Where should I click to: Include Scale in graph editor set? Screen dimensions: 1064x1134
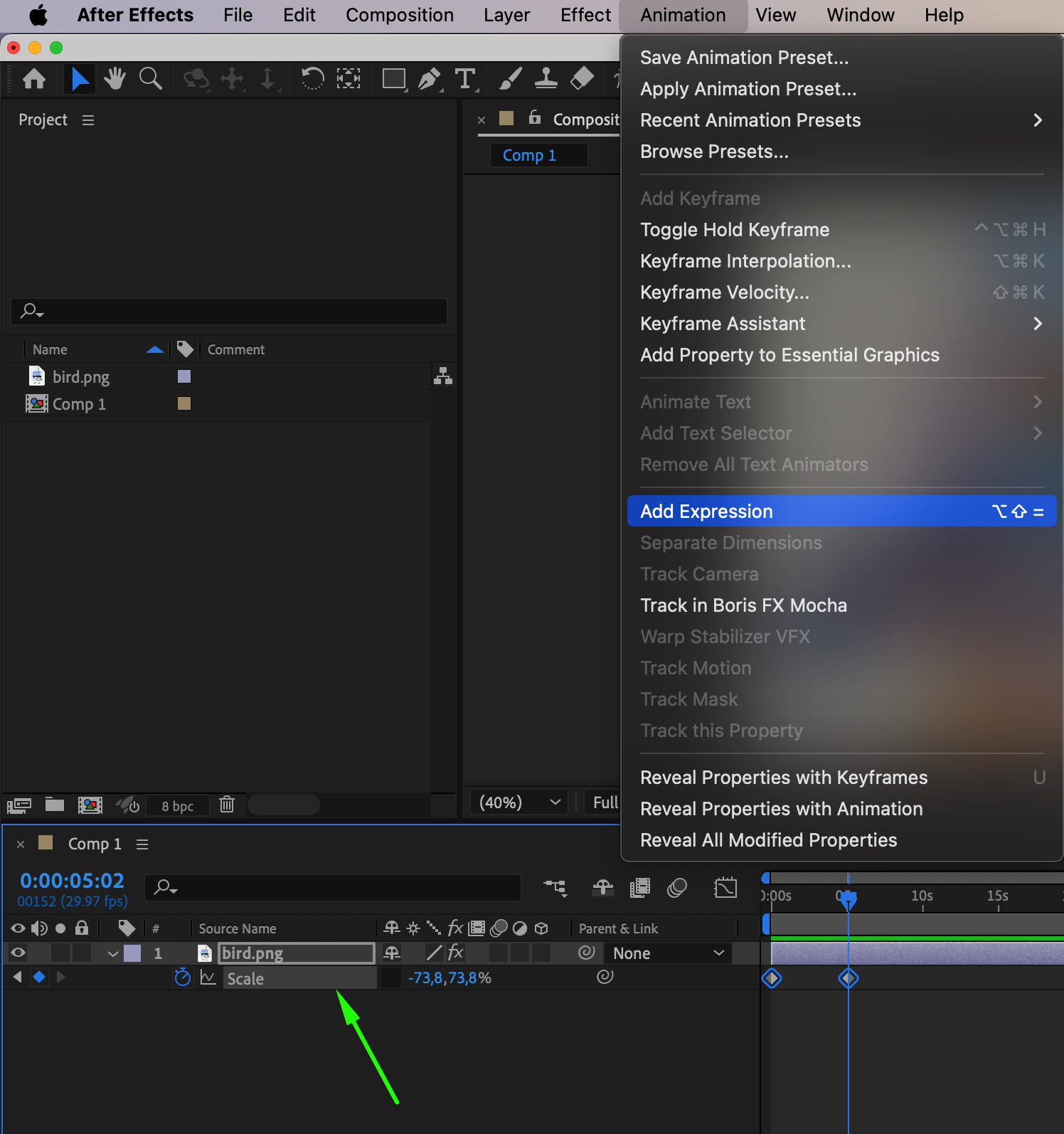[208, 977]
